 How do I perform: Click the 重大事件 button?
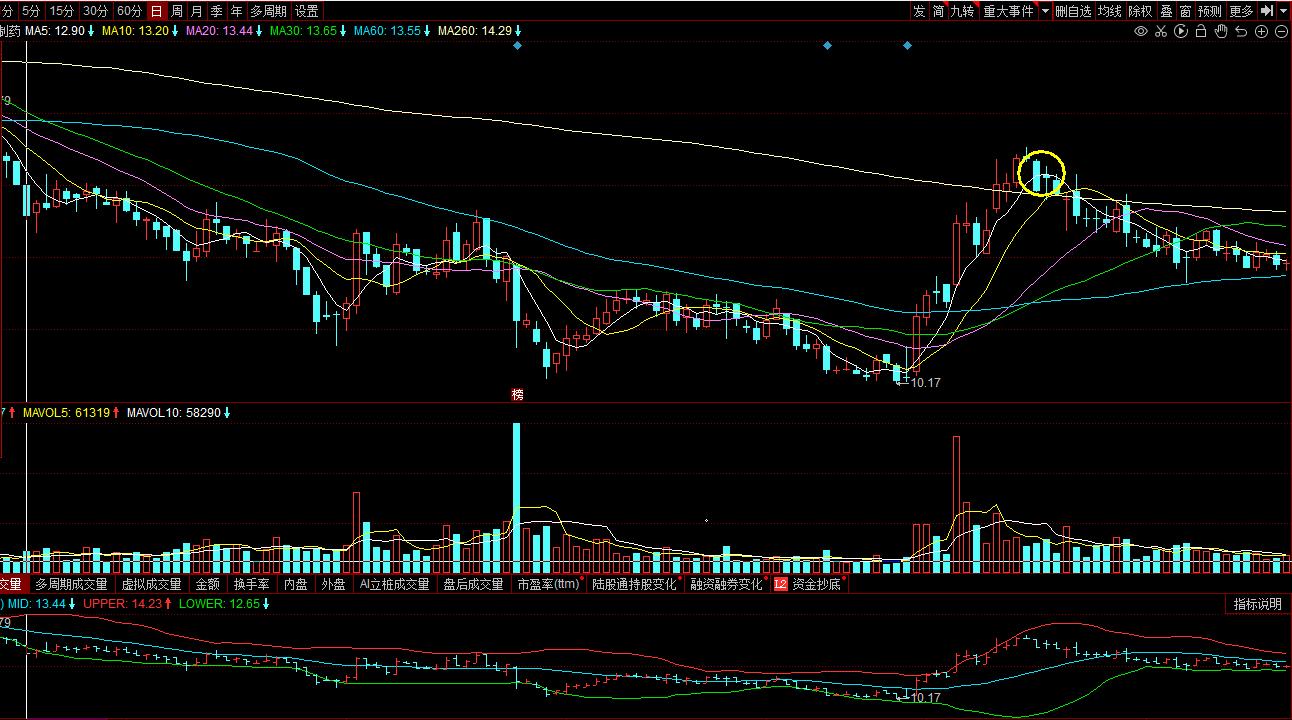1008,11
